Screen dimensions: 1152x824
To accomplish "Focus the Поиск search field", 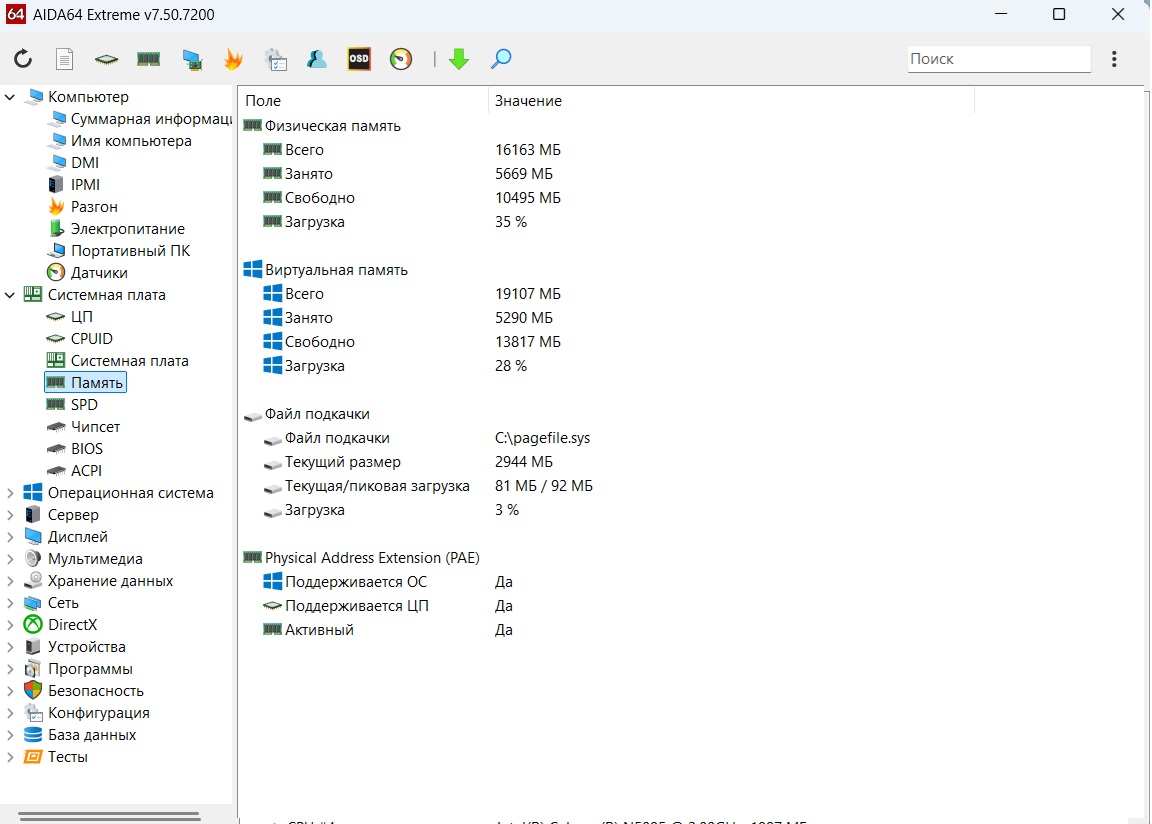I will 998,59.
